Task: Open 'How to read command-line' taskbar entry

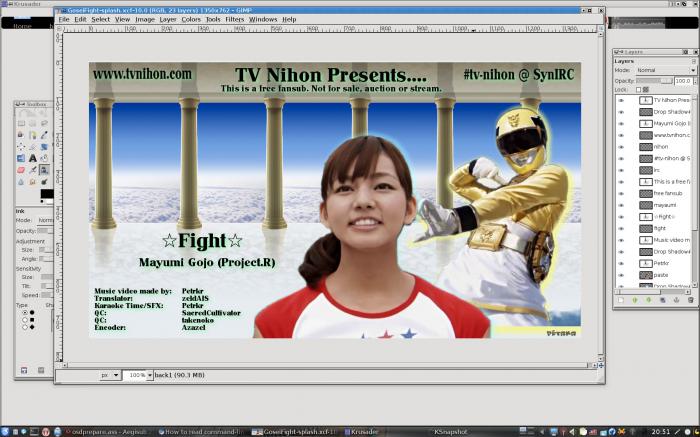Action: point(202,432)
